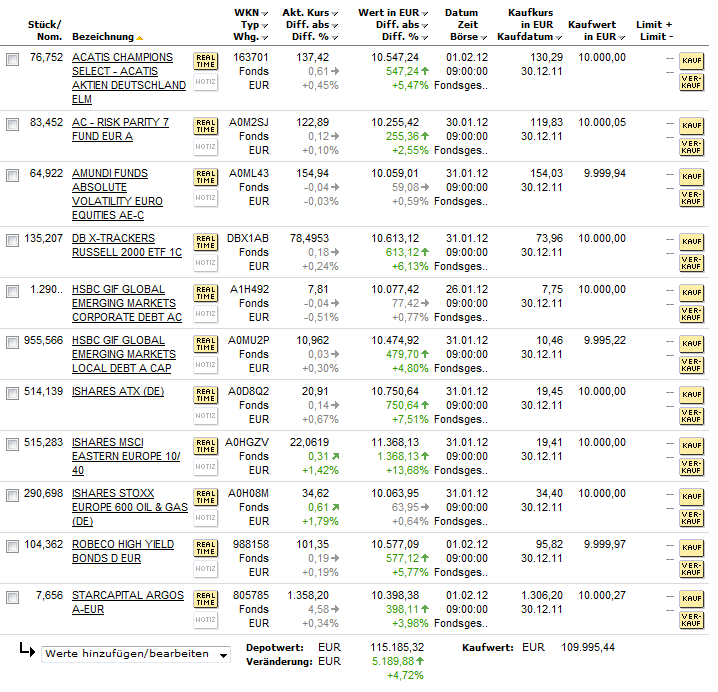Viewport: 718px width, 692px height.
Task: Open the Werte hinzufügen/bearbeiten dropdown
Action: click(x=136, y=654)
